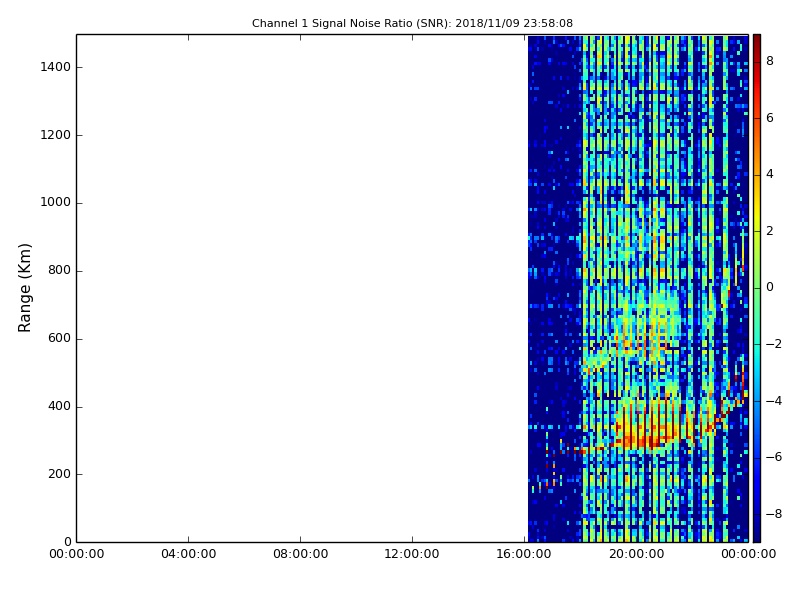Click the colorbar value 6 label
Screen dimensions: 800x600
tap(770, 118)
